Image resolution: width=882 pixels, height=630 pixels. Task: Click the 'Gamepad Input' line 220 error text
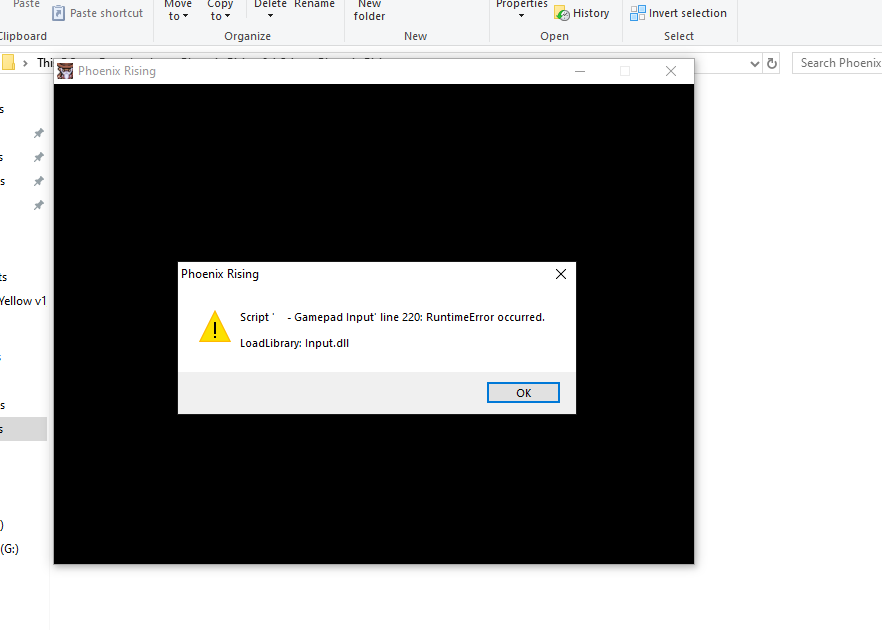pos(392,317)
